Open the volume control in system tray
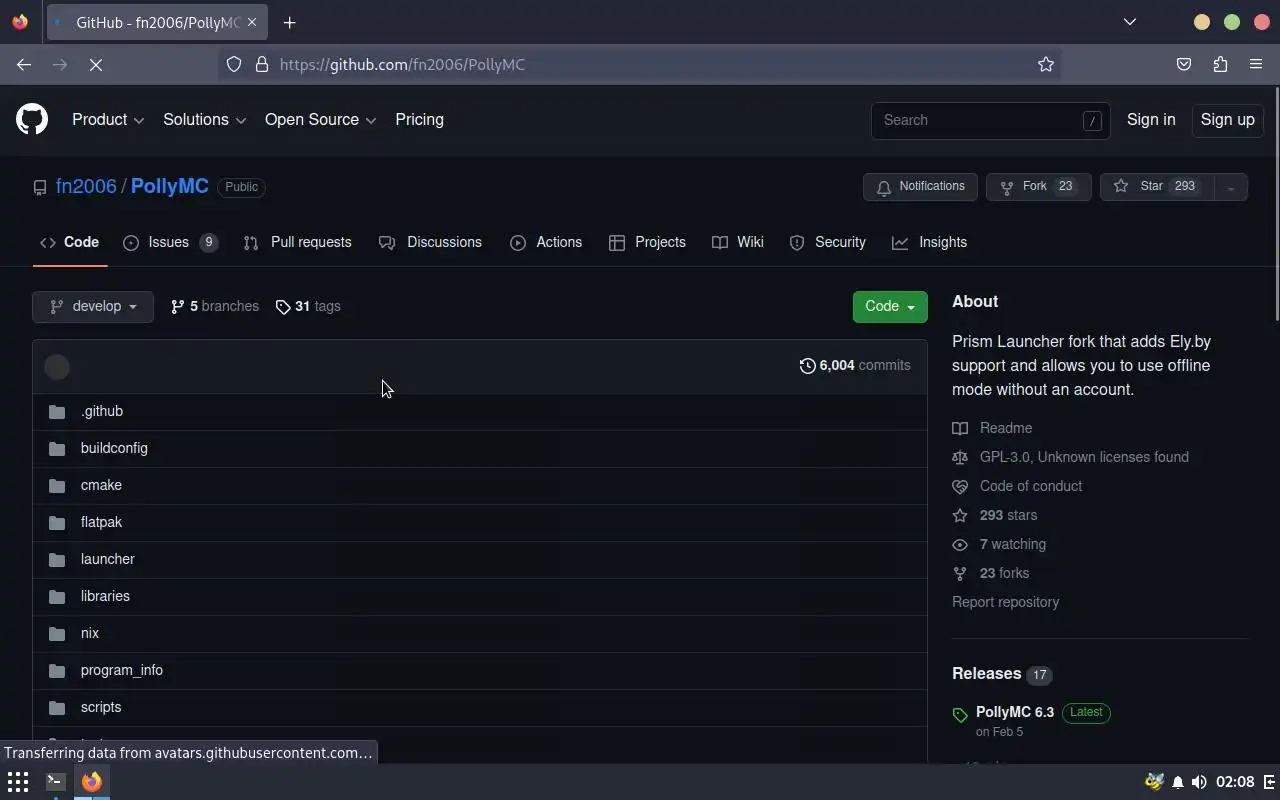This screenshot has height=800, width=1280. click(1199, 782)
